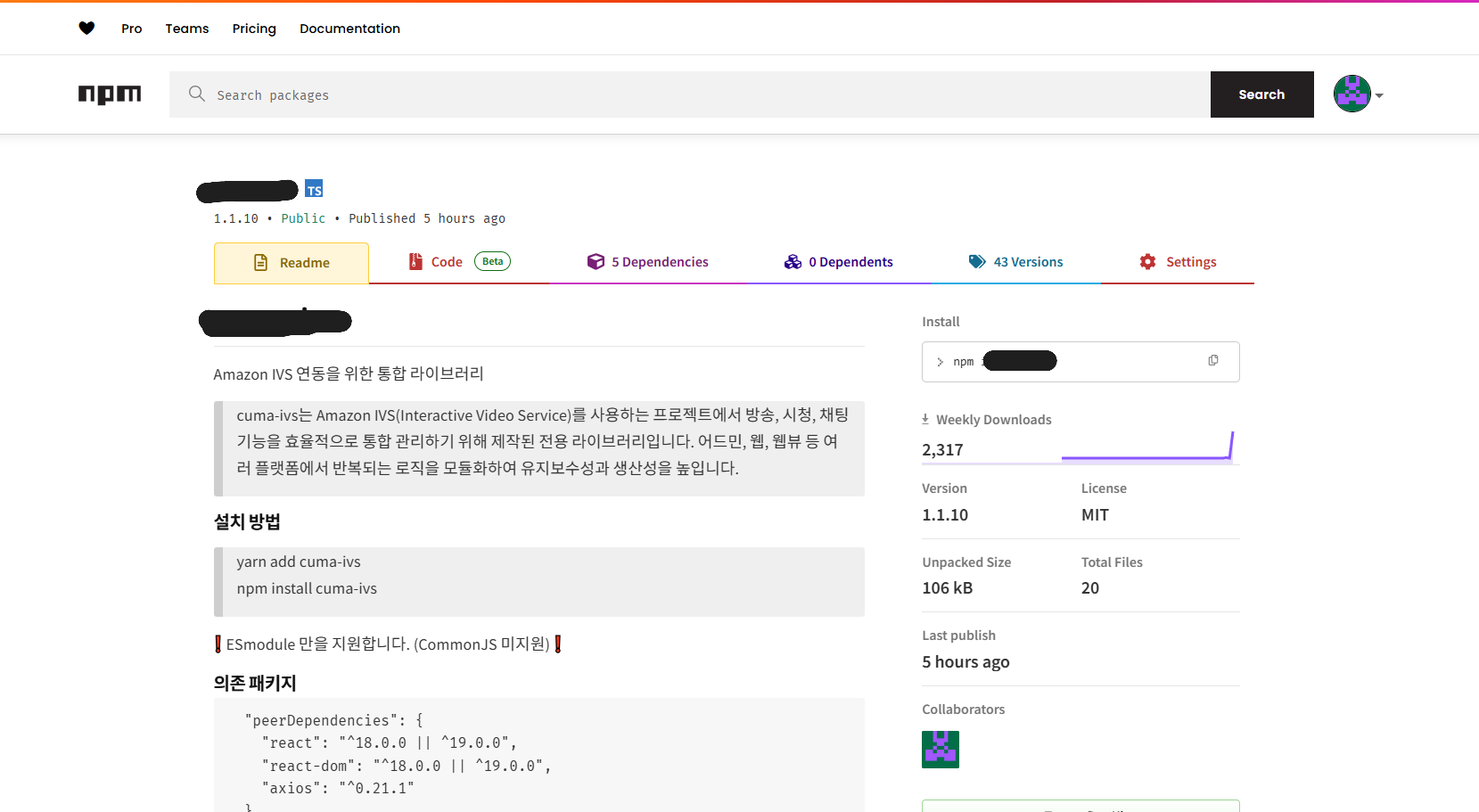Click the 'Weekly Downloads' label
The image size is (1479, 812).
[993, 420]
